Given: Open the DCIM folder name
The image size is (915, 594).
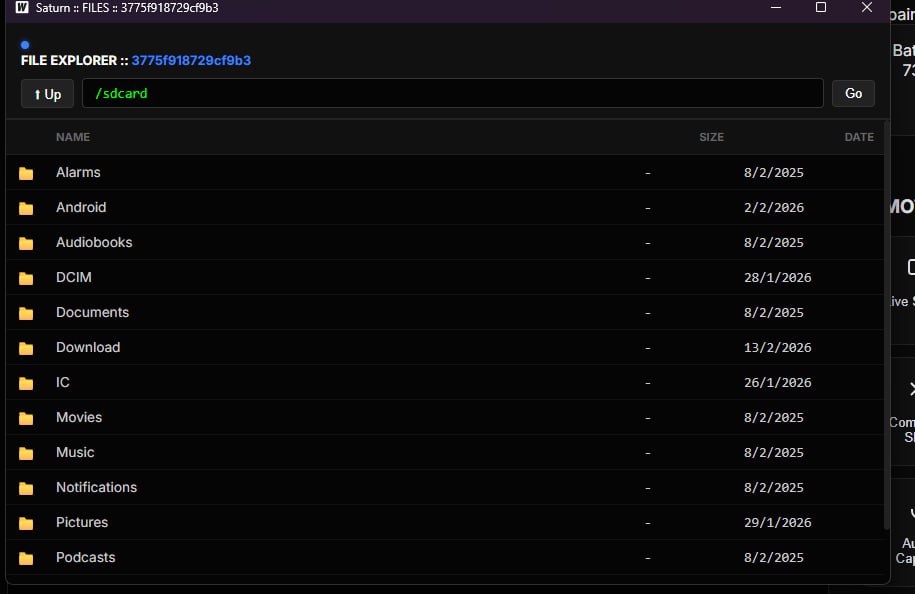Looking at the screenshot, I should 74,277.
